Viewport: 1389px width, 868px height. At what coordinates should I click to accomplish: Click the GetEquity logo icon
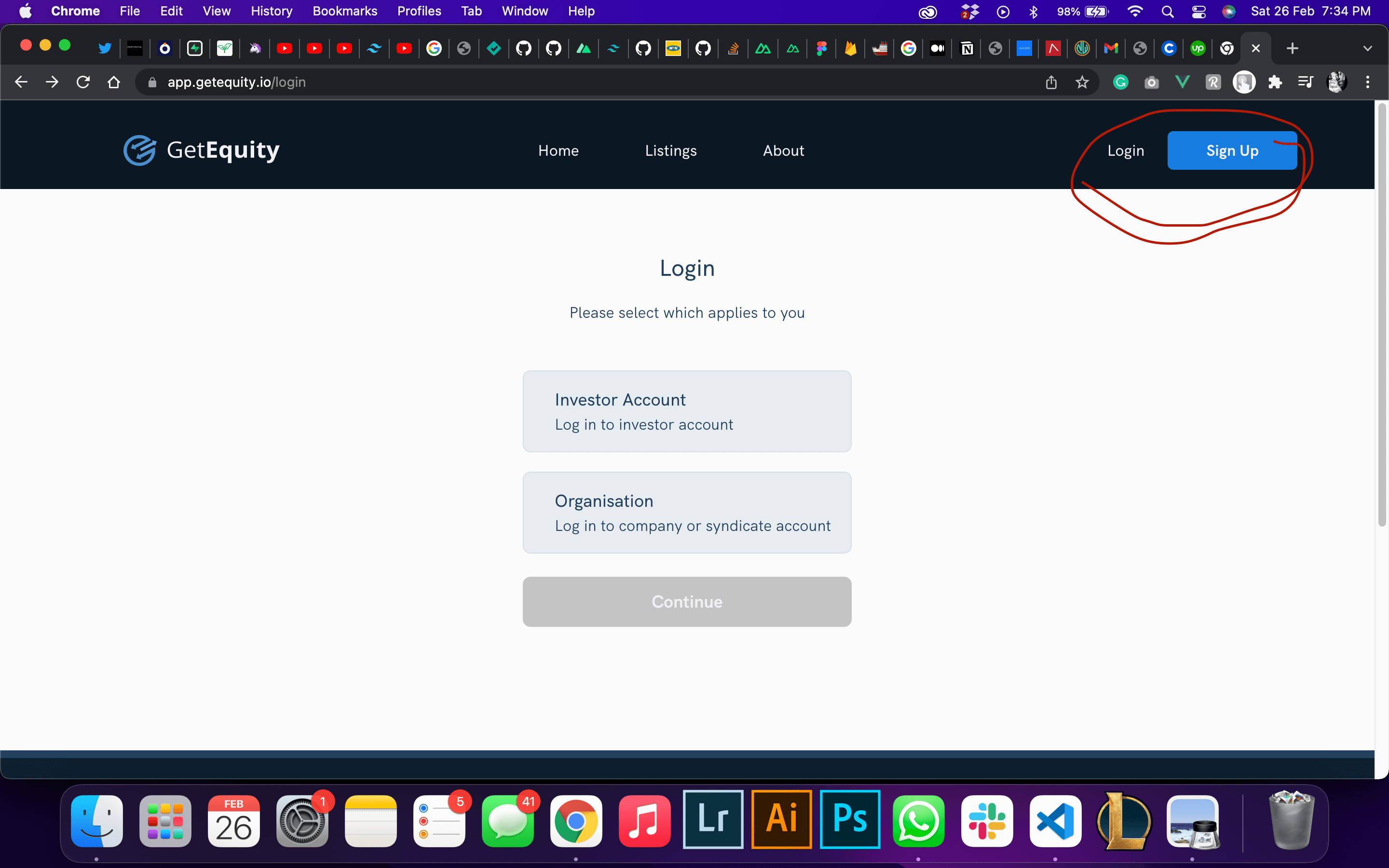tap(139, 150)
